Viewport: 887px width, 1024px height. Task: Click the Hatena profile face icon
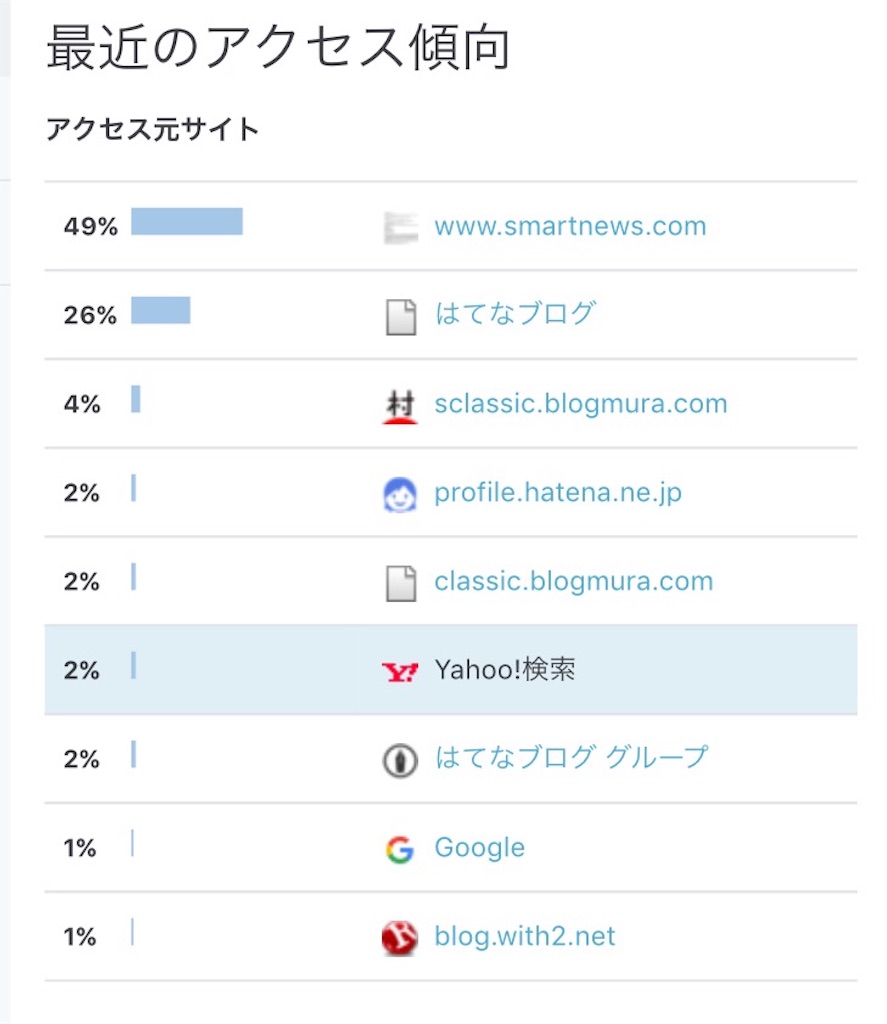400,495
